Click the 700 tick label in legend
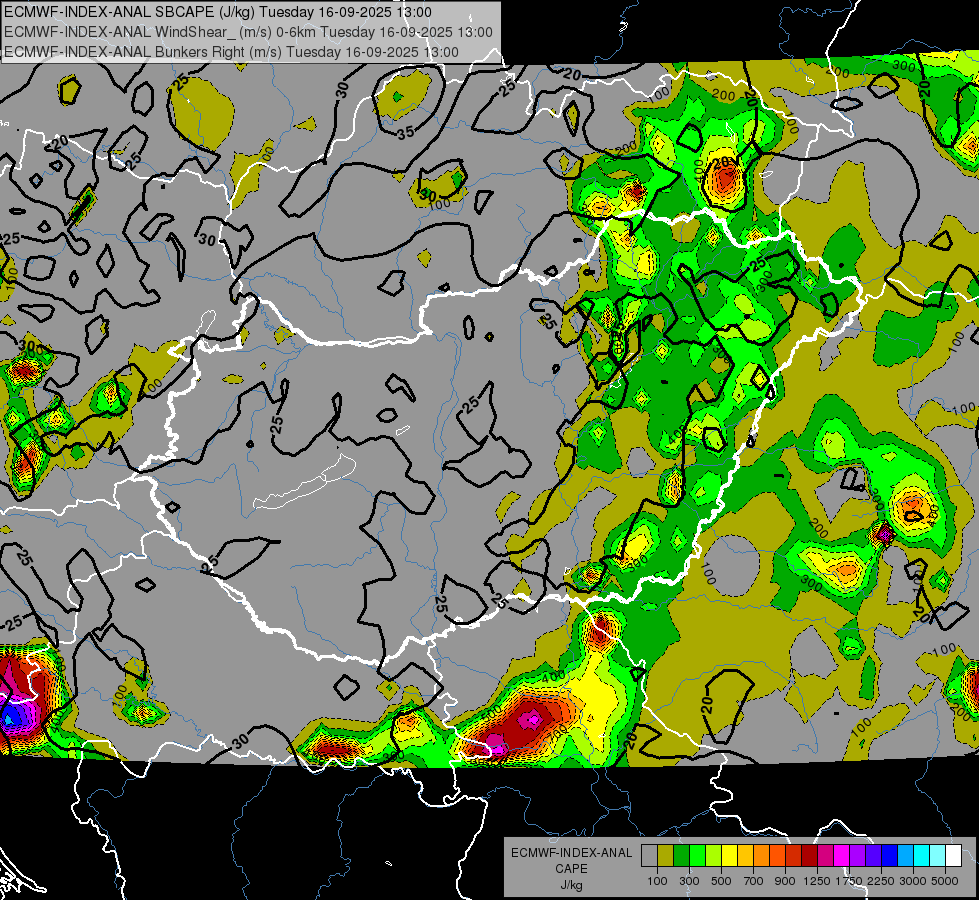 pyautogui.click(x=754, y=881)
